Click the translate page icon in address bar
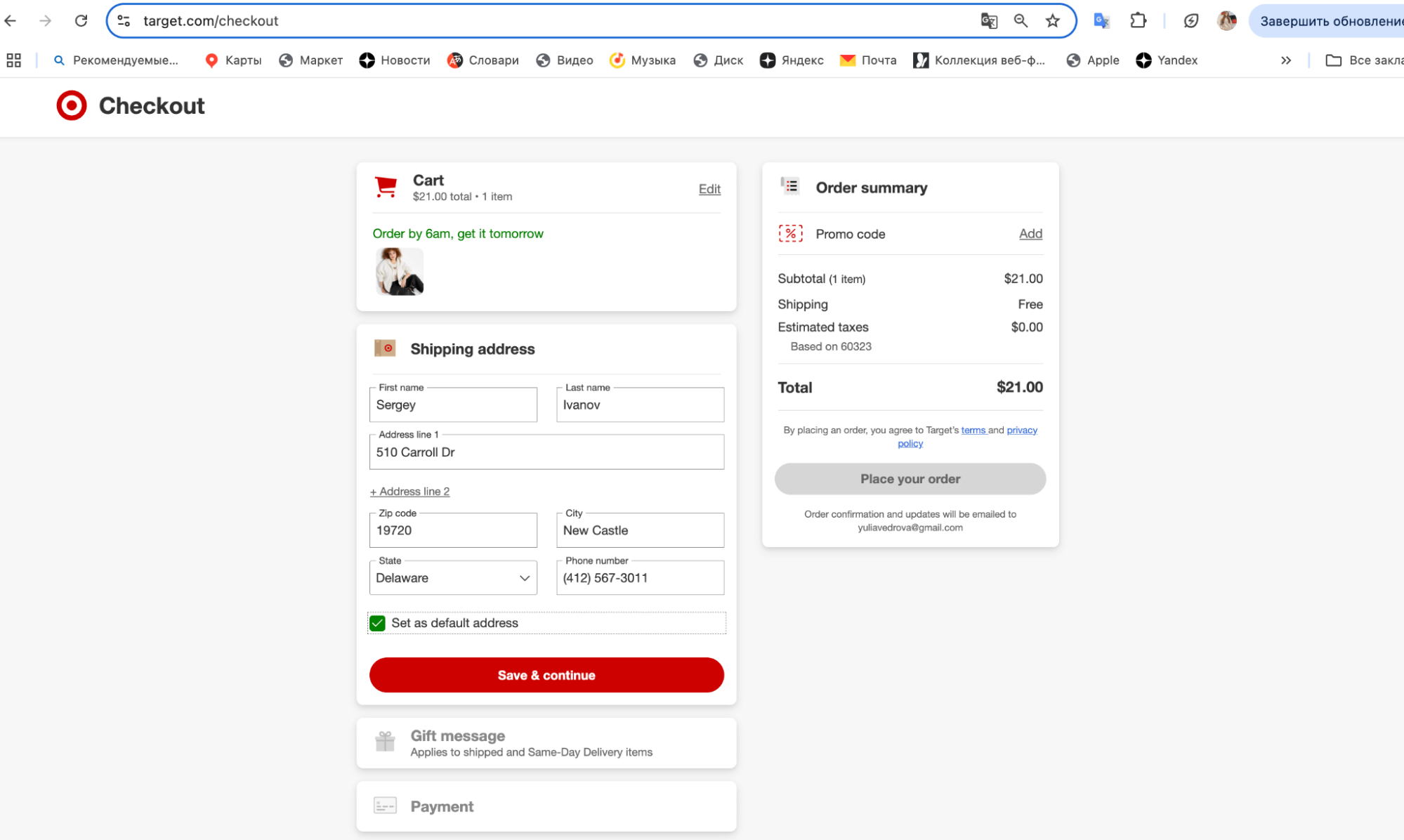1404x840 pixels. pyautogui.click(x=989, y=21)
